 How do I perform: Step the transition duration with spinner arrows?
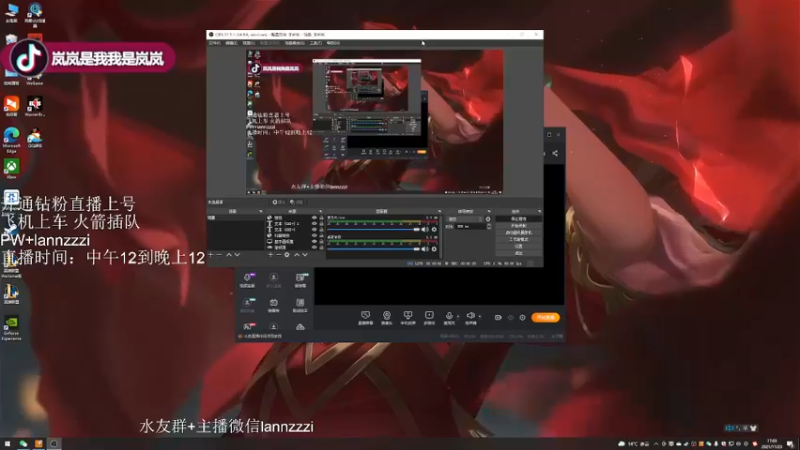point(489,227)
